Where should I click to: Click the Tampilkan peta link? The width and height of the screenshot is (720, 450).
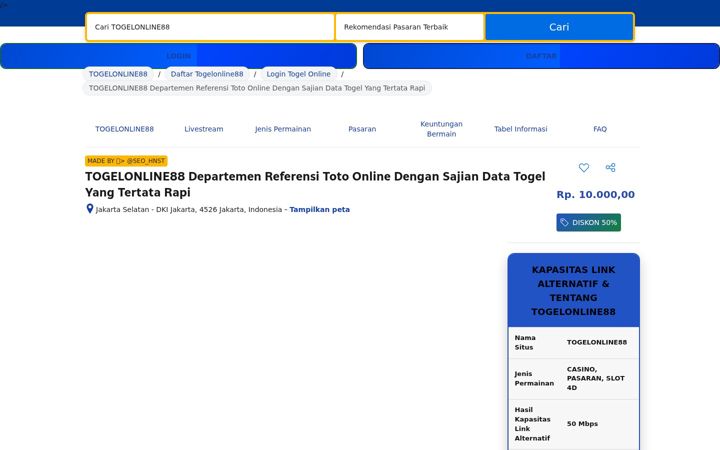(x=320, y=209)
